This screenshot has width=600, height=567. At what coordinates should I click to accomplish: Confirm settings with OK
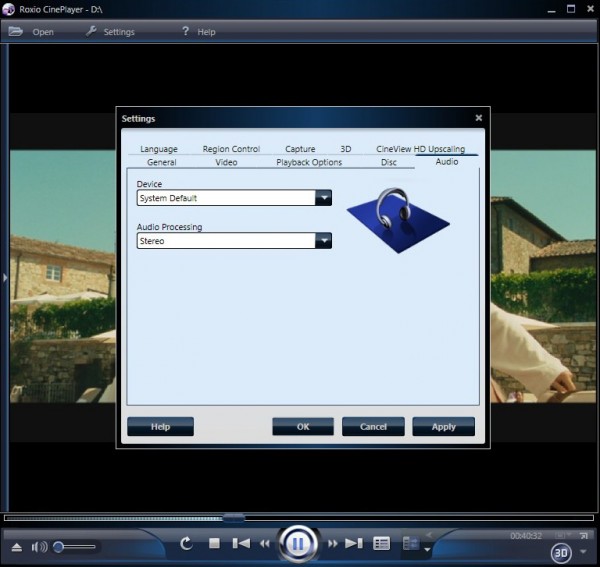click(x=303, y=426)
